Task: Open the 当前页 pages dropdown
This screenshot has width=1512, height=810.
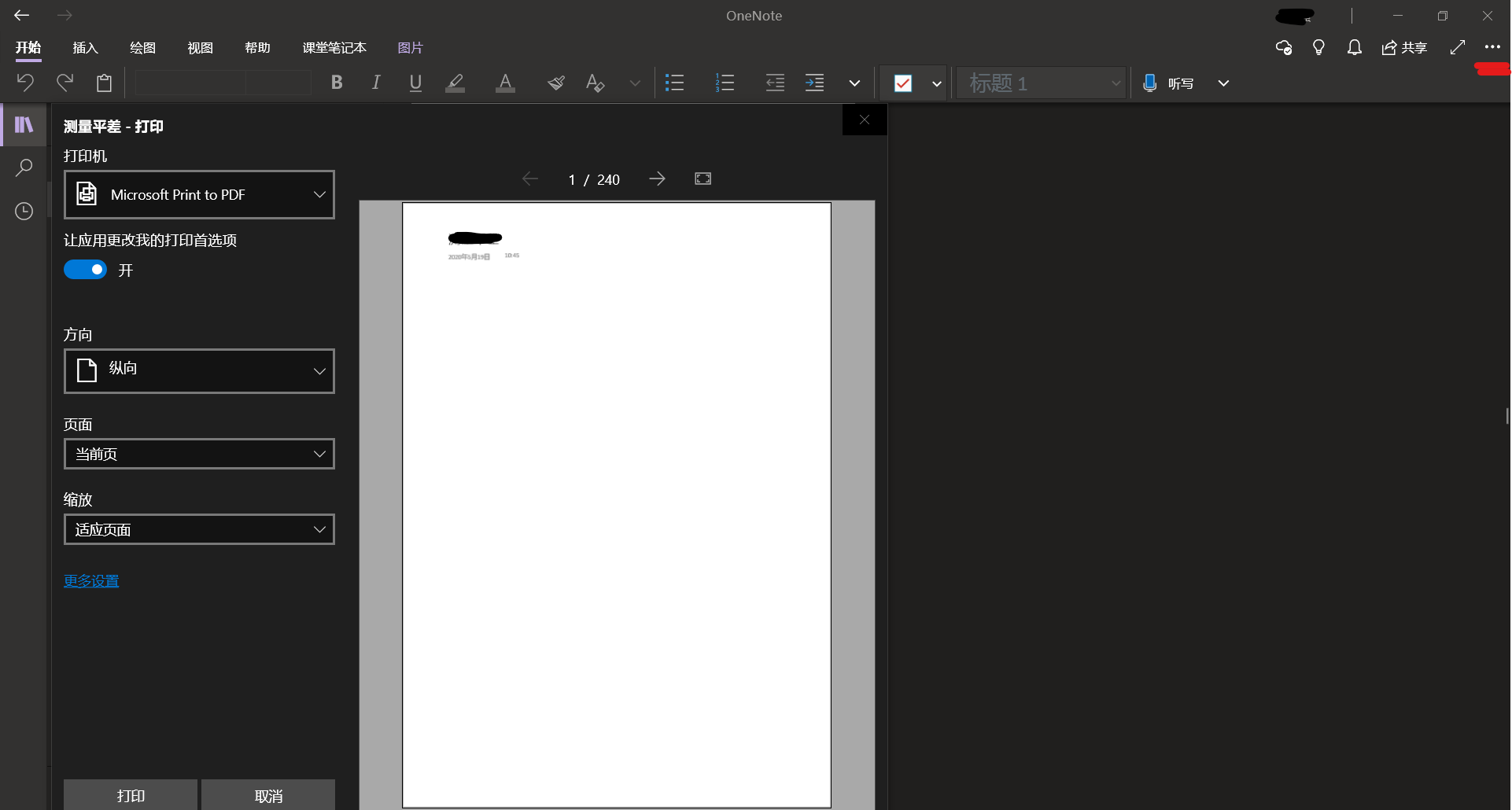Action: click(199, 454)
